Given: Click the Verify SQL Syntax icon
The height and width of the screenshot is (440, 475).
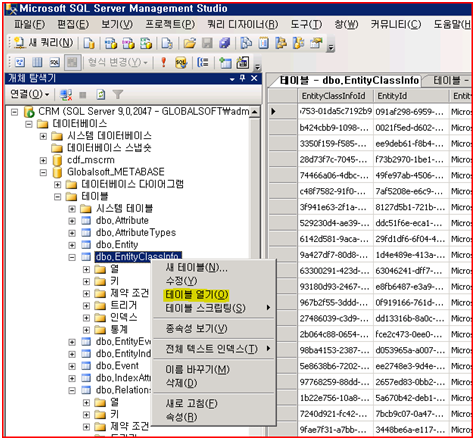Looking at the screenshot, I should (181, 62).
